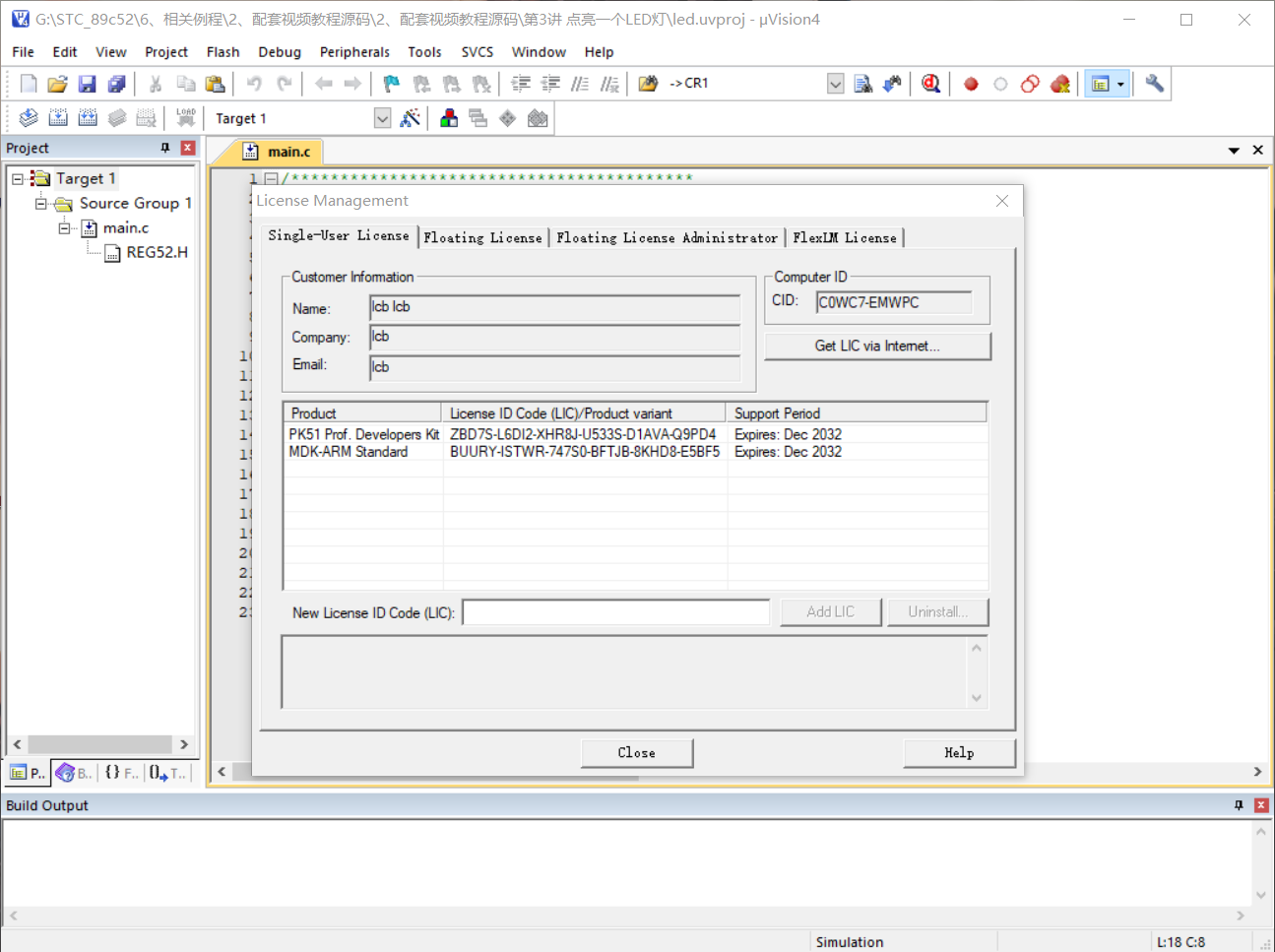Switch to the Books panel tab
This screenshot has width=1275, height=952.
74,774
